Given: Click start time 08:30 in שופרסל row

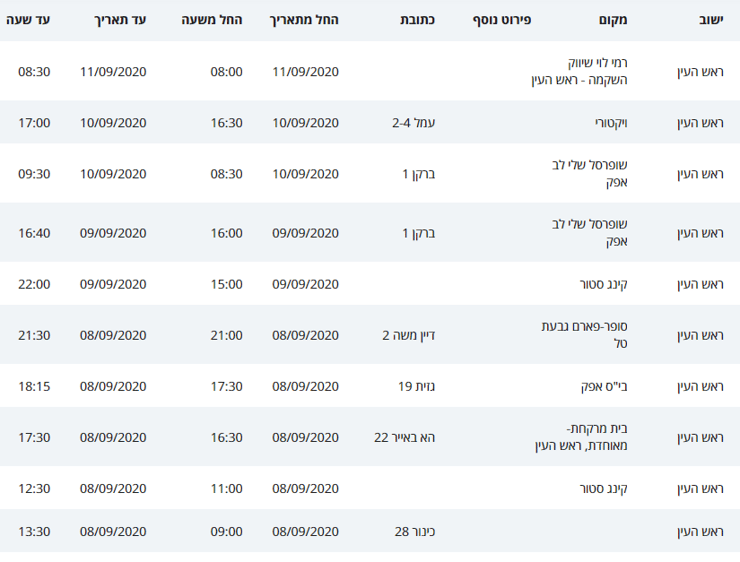Looking at the screenshot, I should [x=226, y=174].
